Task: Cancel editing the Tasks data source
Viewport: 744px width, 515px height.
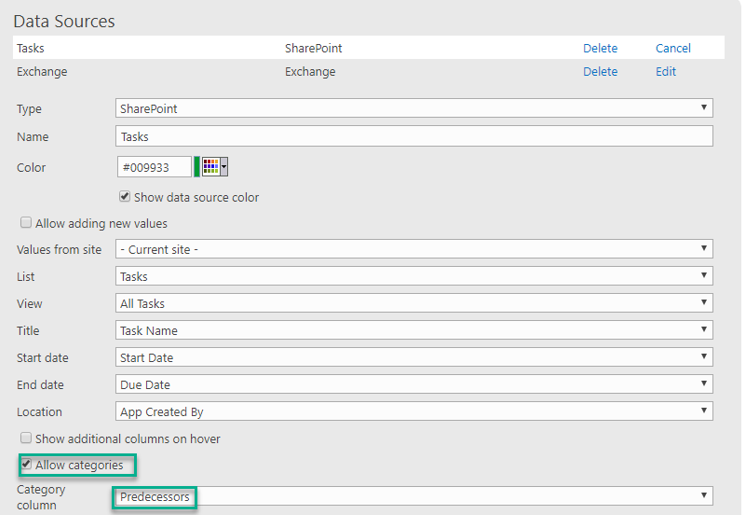Action: [x=673, y=48]
